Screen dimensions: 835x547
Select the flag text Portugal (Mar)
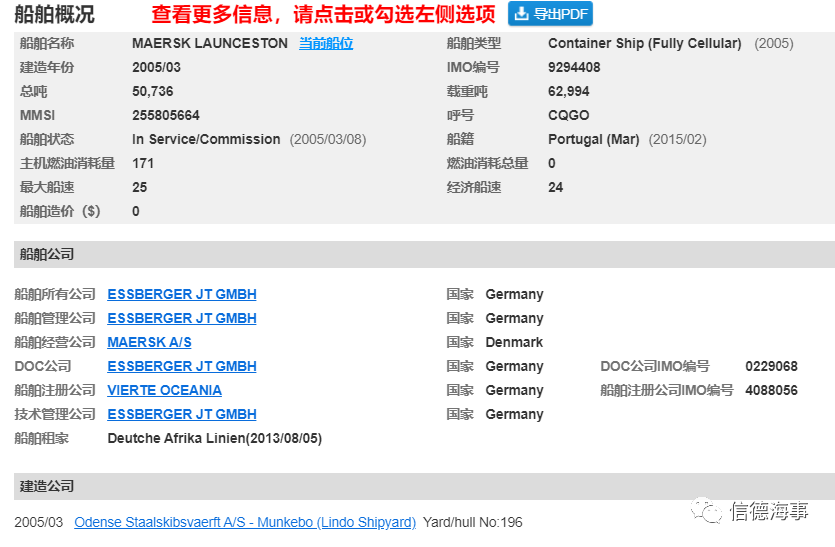click(x=594, y=139)
